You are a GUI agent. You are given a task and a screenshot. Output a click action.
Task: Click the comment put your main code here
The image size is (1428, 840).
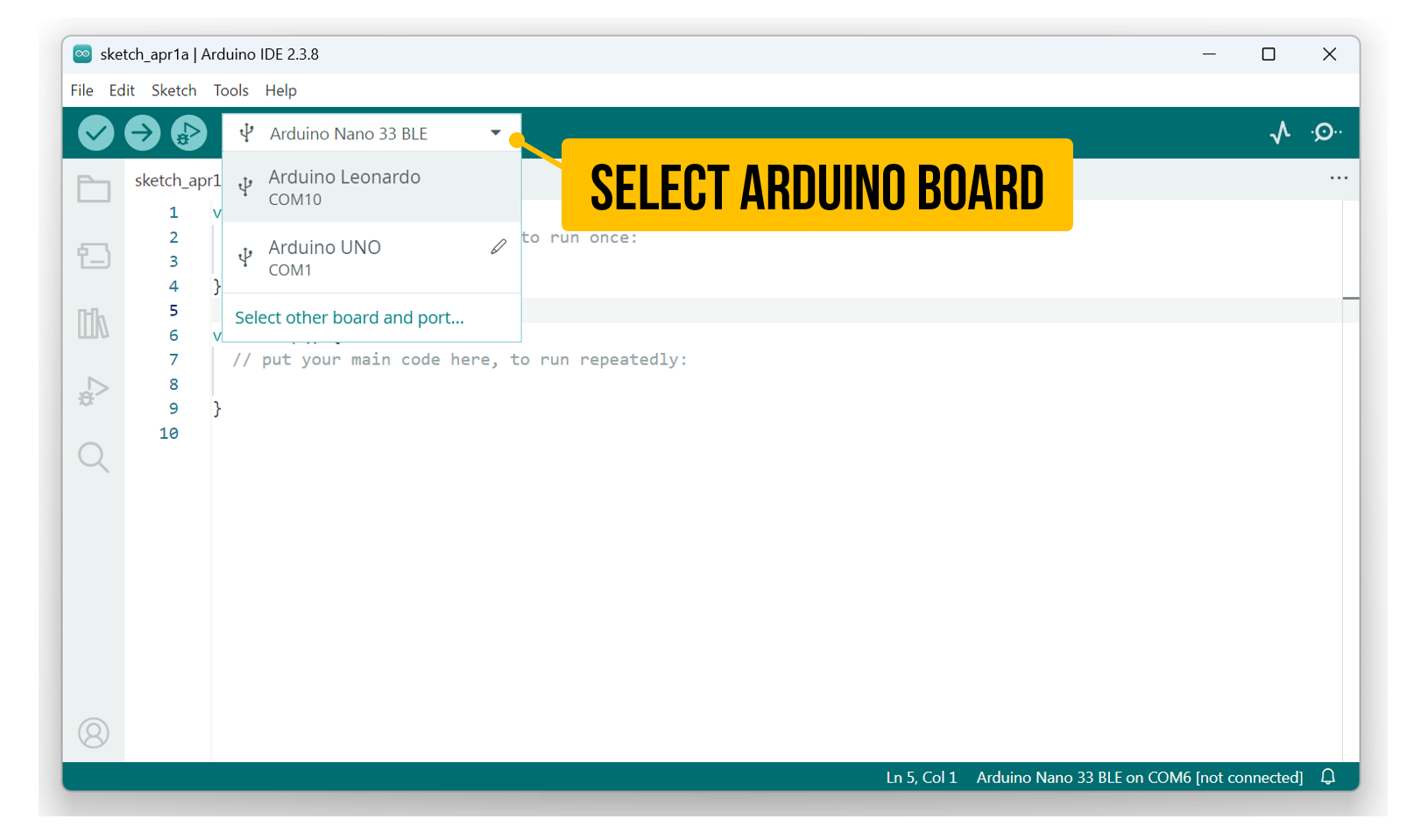point(460,360)
